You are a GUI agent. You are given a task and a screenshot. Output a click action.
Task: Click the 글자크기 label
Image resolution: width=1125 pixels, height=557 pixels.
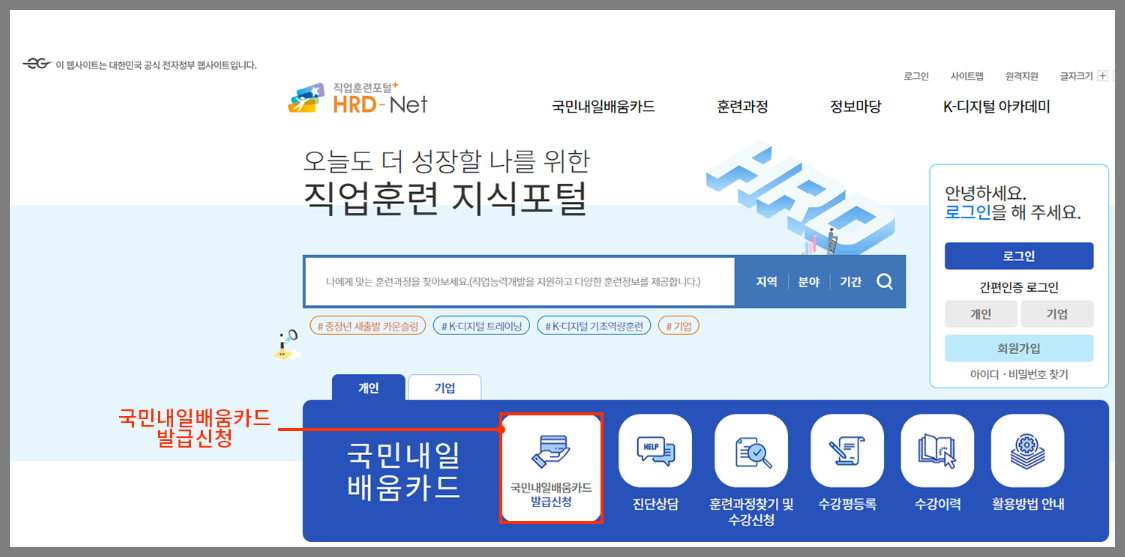pos(1076,75)
